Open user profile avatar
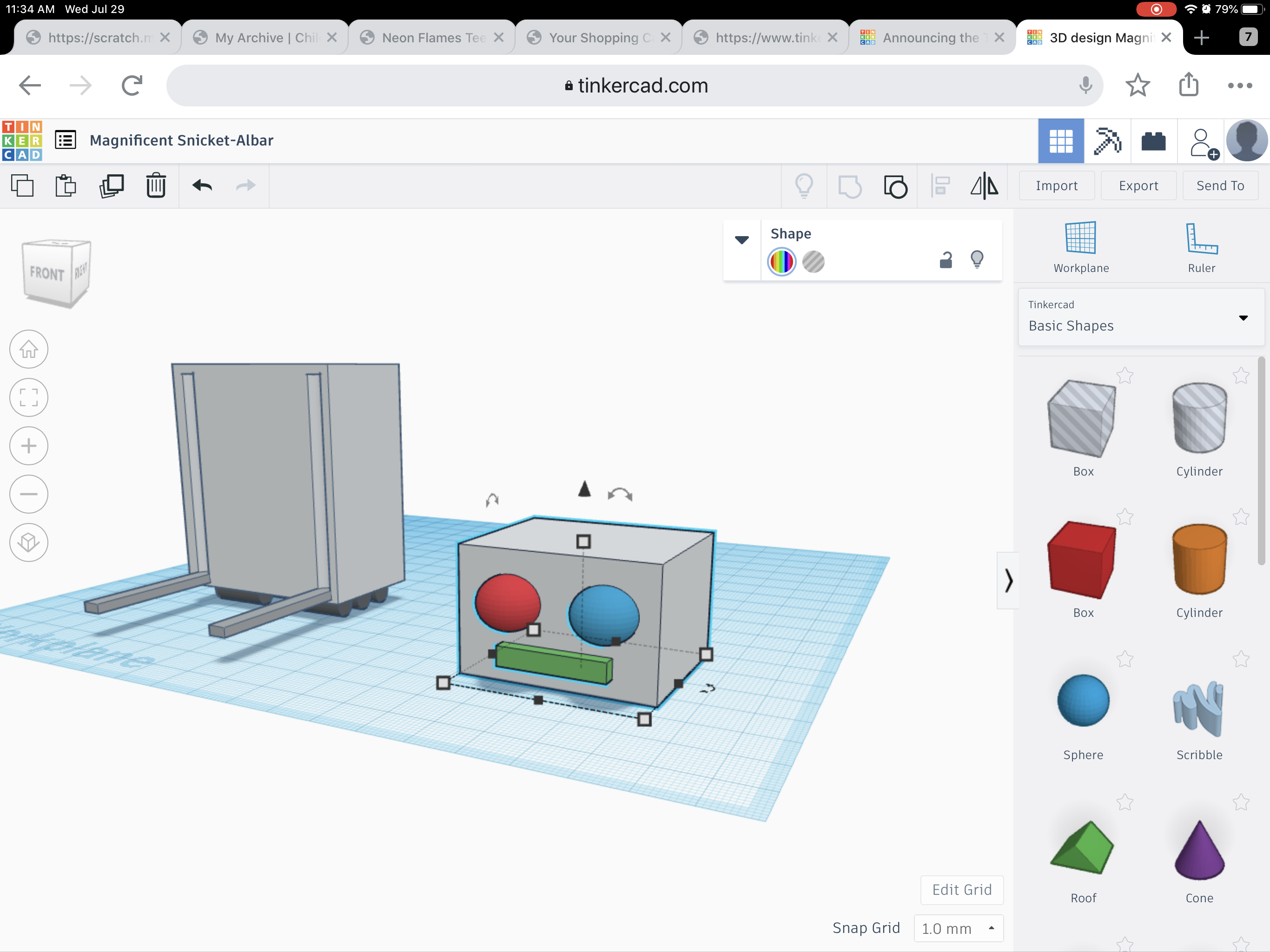Image resolution: width=1270 pixels, height=952 pixels. coord(1246,141)
